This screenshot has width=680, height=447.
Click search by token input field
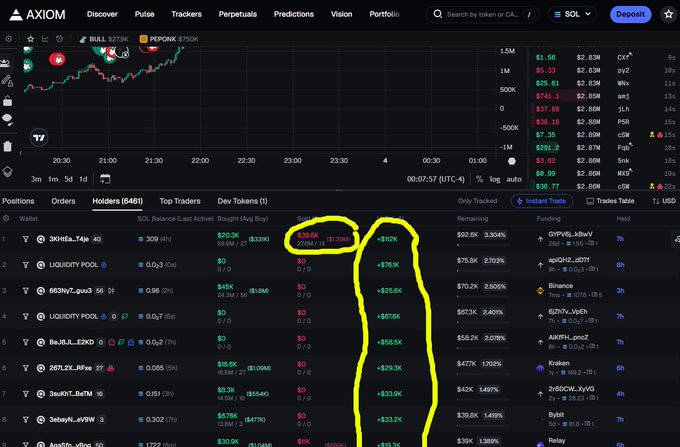point(482,14)
